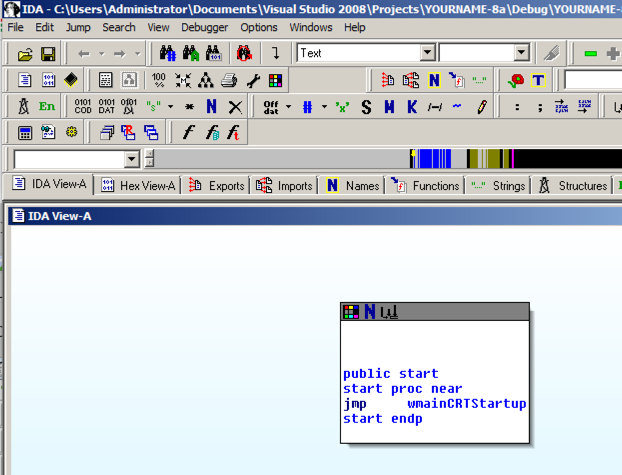Open the address combo box dropdown
The height and width of the screenshot is (475, 622).
click(x=131, y=160)
